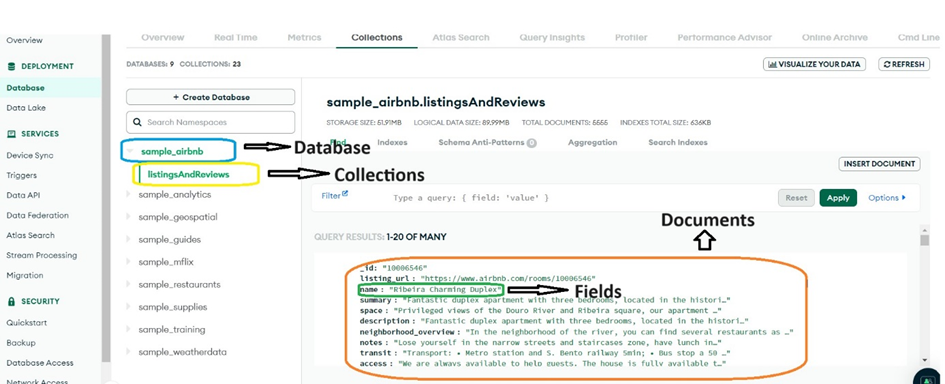
Task: Open Backup in the sidebar
Action: point(20,342)
